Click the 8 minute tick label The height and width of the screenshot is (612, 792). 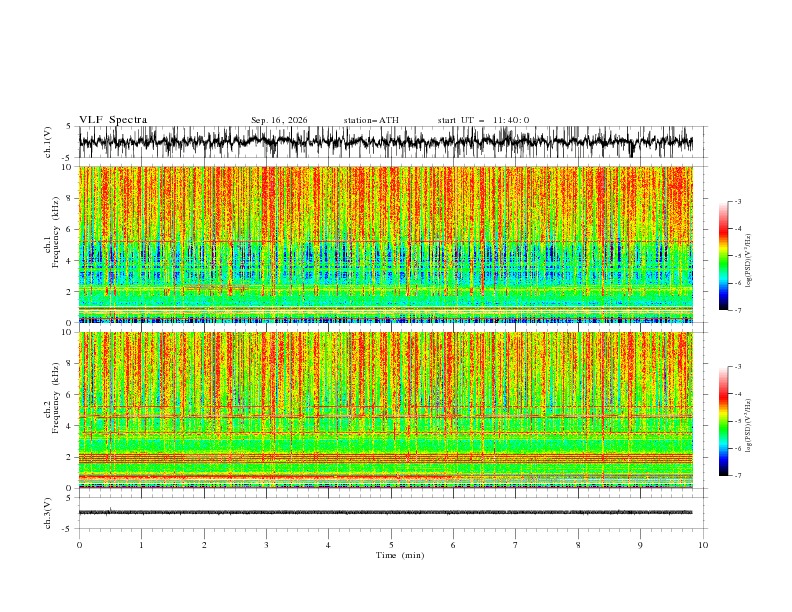578,545
